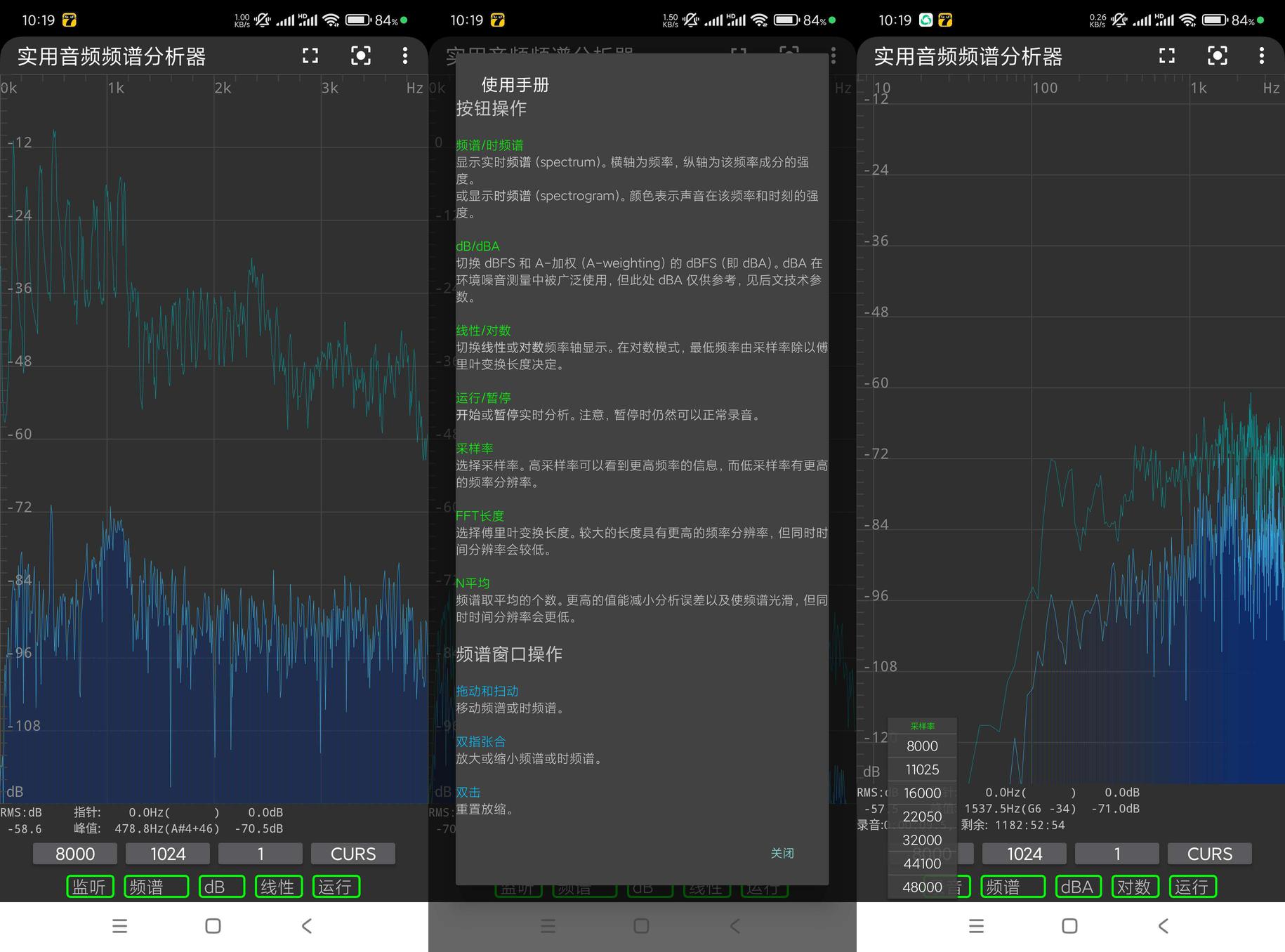The image size is (1285, 952).
Task: Tap the 采样率 heading in manual
Action: pos(475,449)
